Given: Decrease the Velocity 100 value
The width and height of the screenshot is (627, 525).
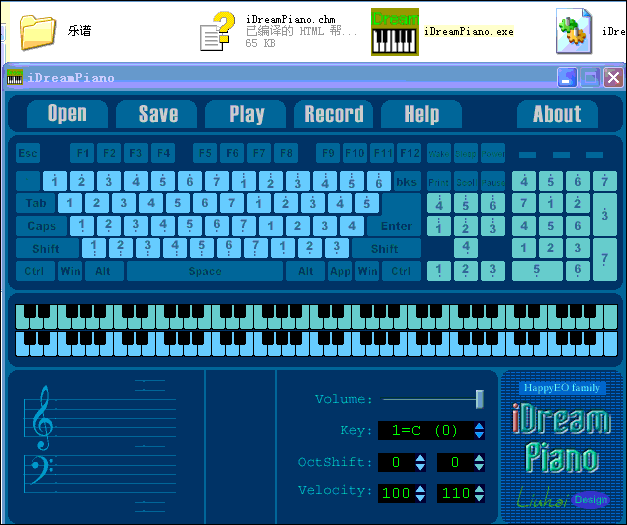Looking at the screenshot, I should coord(420,497).
